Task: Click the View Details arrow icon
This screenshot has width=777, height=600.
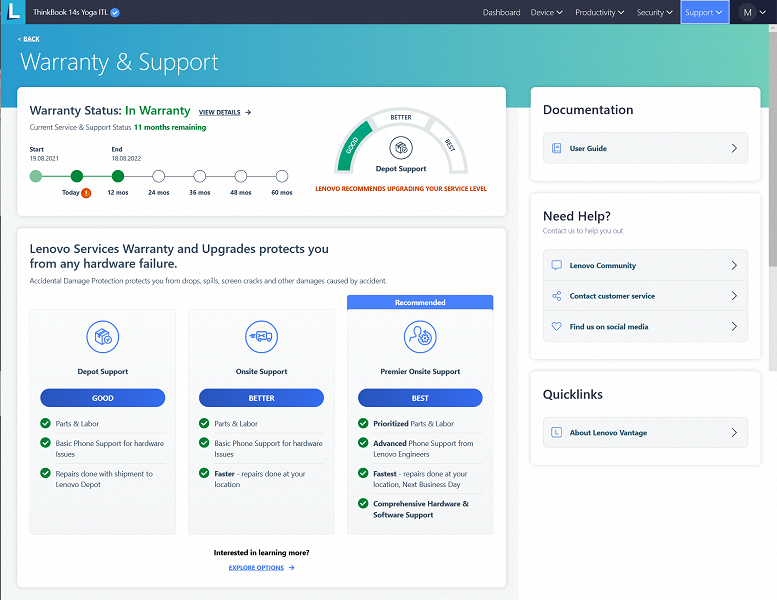Action: (248, 112)
